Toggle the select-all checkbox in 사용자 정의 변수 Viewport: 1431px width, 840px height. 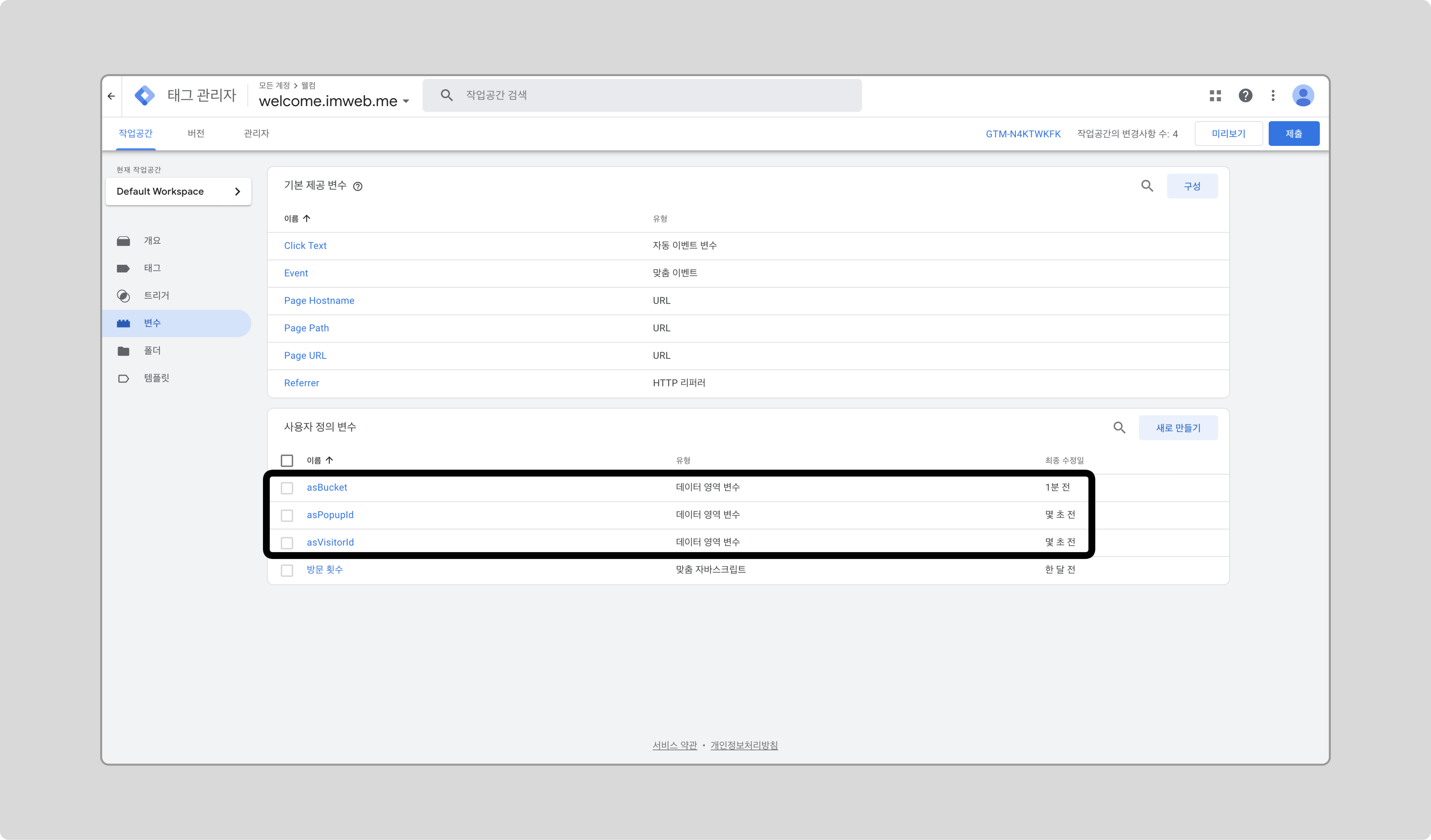coord(287,460)
